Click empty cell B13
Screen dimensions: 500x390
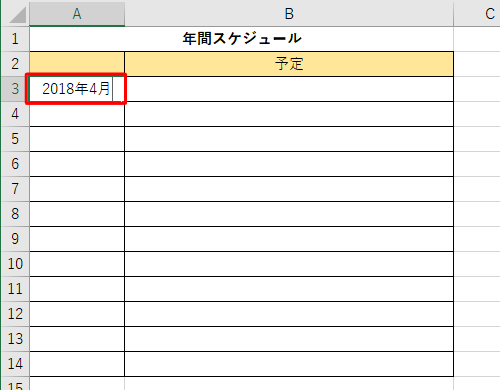(x=289, y=339)
